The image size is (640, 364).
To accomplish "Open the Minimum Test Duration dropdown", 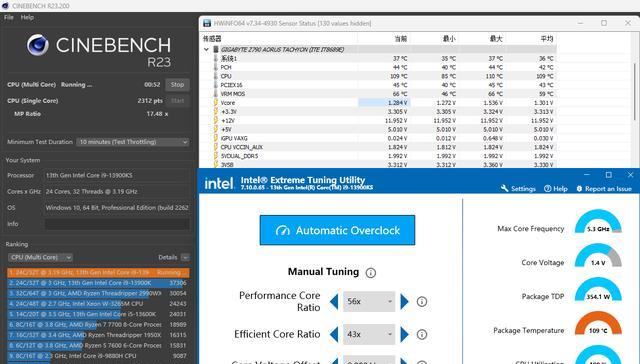I will 133,142.
